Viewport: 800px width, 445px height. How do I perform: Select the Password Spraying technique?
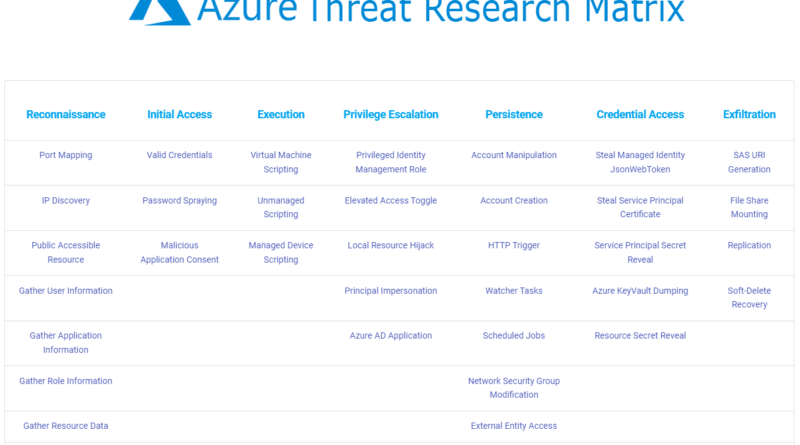[180, 201]
